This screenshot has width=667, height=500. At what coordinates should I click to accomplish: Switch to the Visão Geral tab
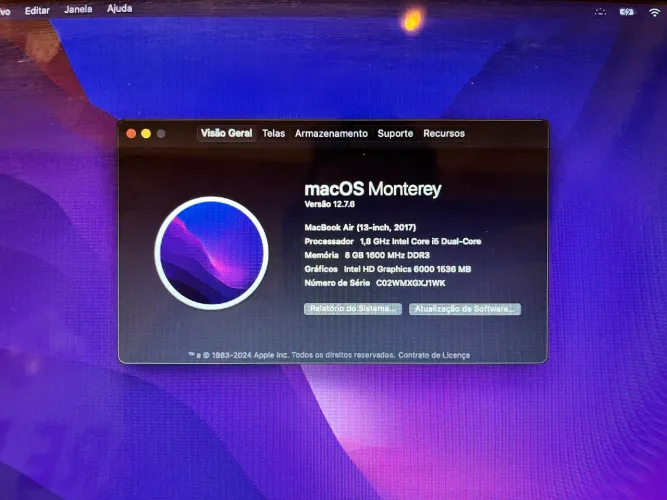(226, 133)
